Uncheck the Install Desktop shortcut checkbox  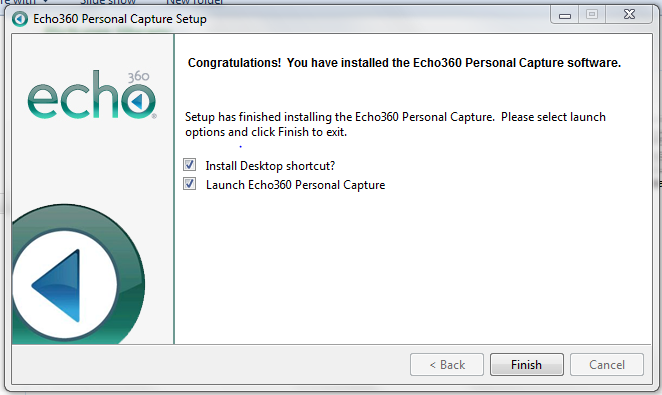[190, 165]
